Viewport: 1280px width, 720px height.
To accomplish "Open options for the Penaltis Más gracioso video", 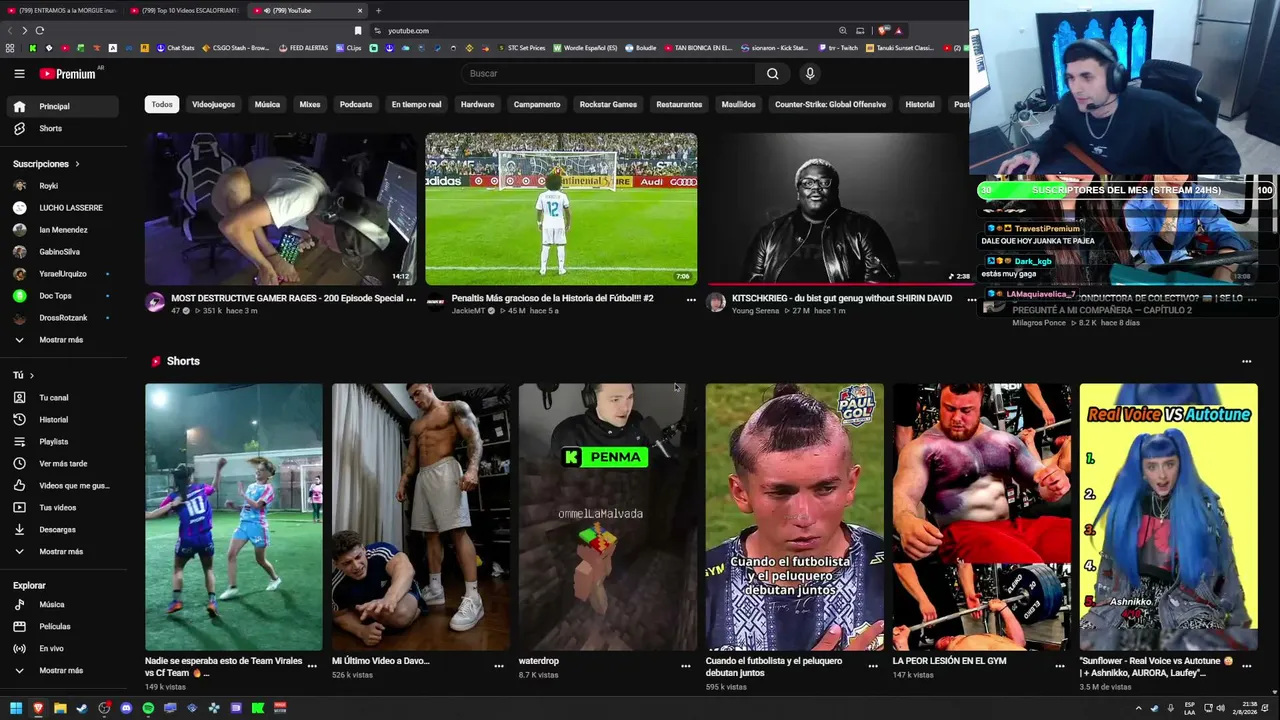I will pyautogui.click(x=691, y=299).
